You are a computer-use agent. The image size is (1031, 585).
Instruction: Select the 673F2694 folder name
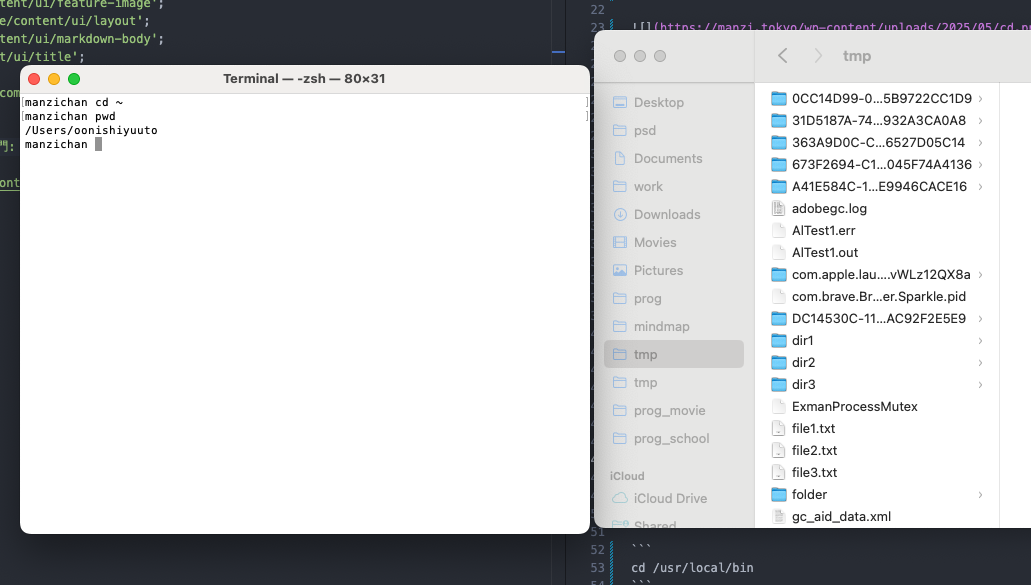pos(882,165)
